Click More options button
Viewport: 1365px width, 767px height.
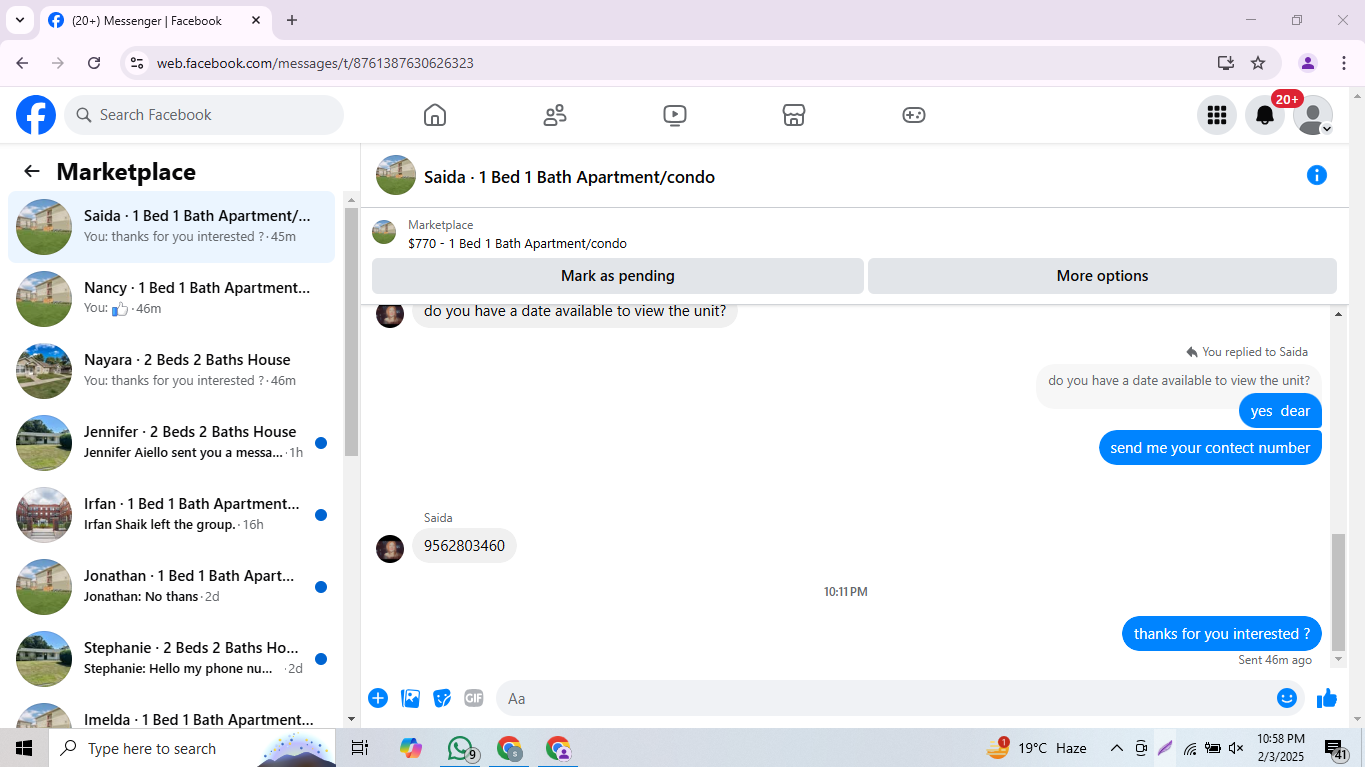1102,276
